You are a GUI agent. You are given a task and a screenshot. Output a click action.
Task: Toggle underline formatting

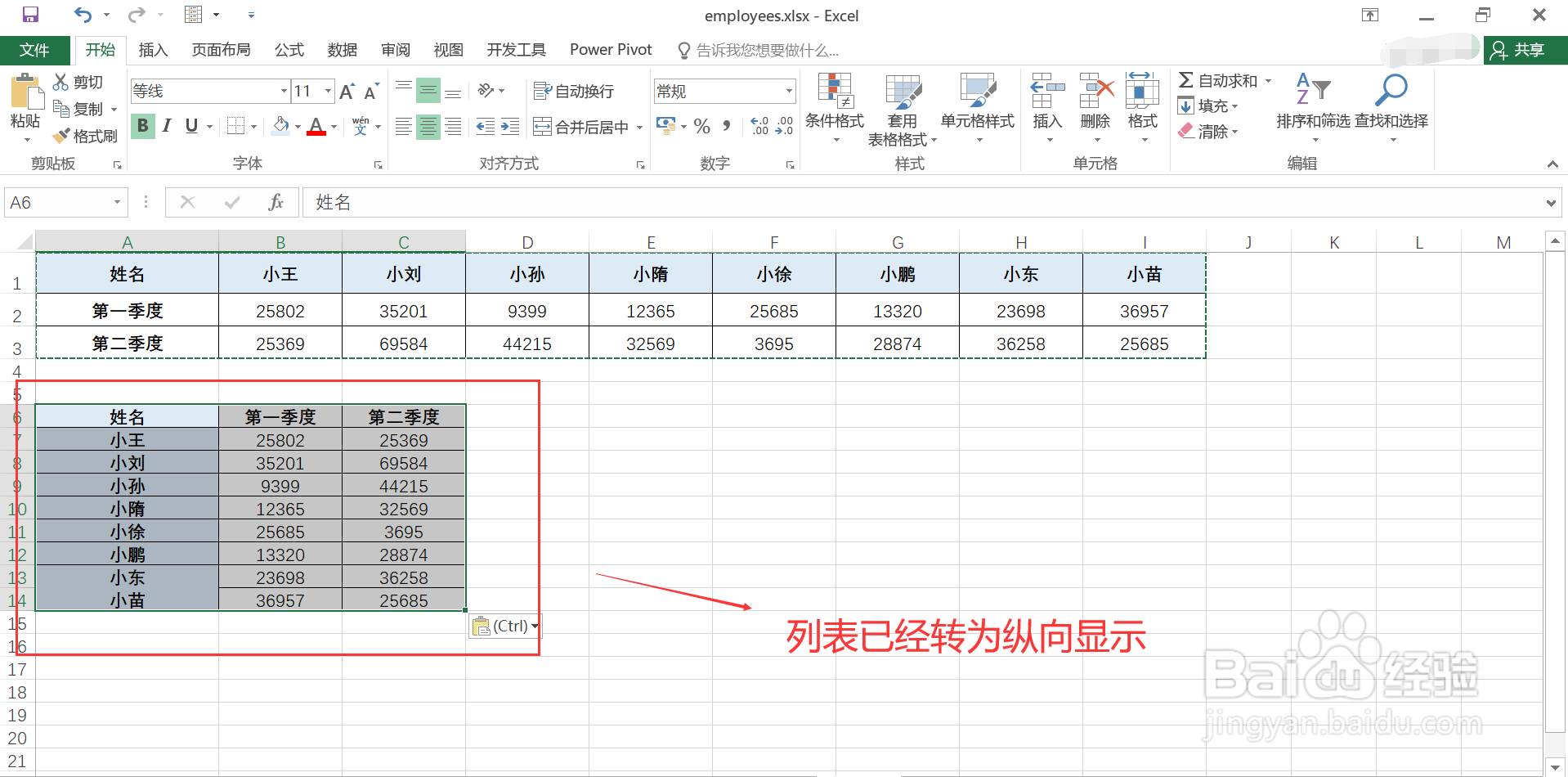click(x=189, y=126)
